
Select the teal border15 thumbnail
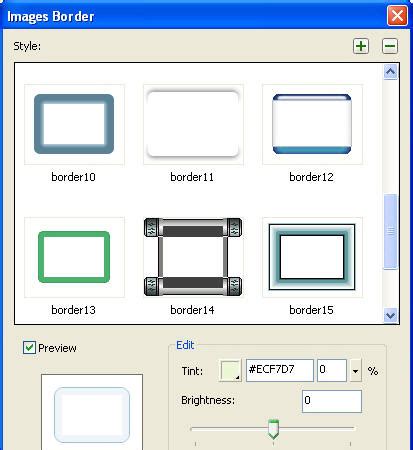312,257
